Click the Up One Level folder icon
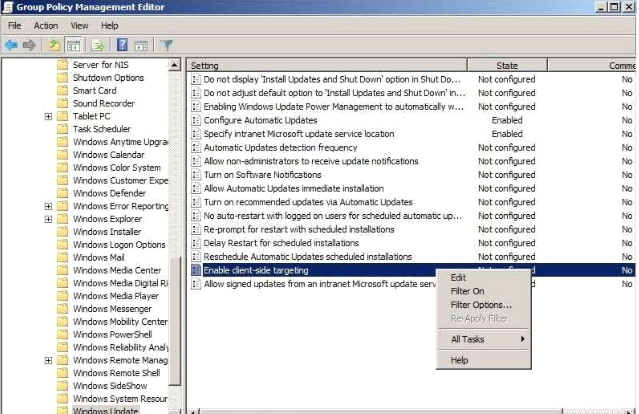639x414 pixels. (x=54, y=45)
